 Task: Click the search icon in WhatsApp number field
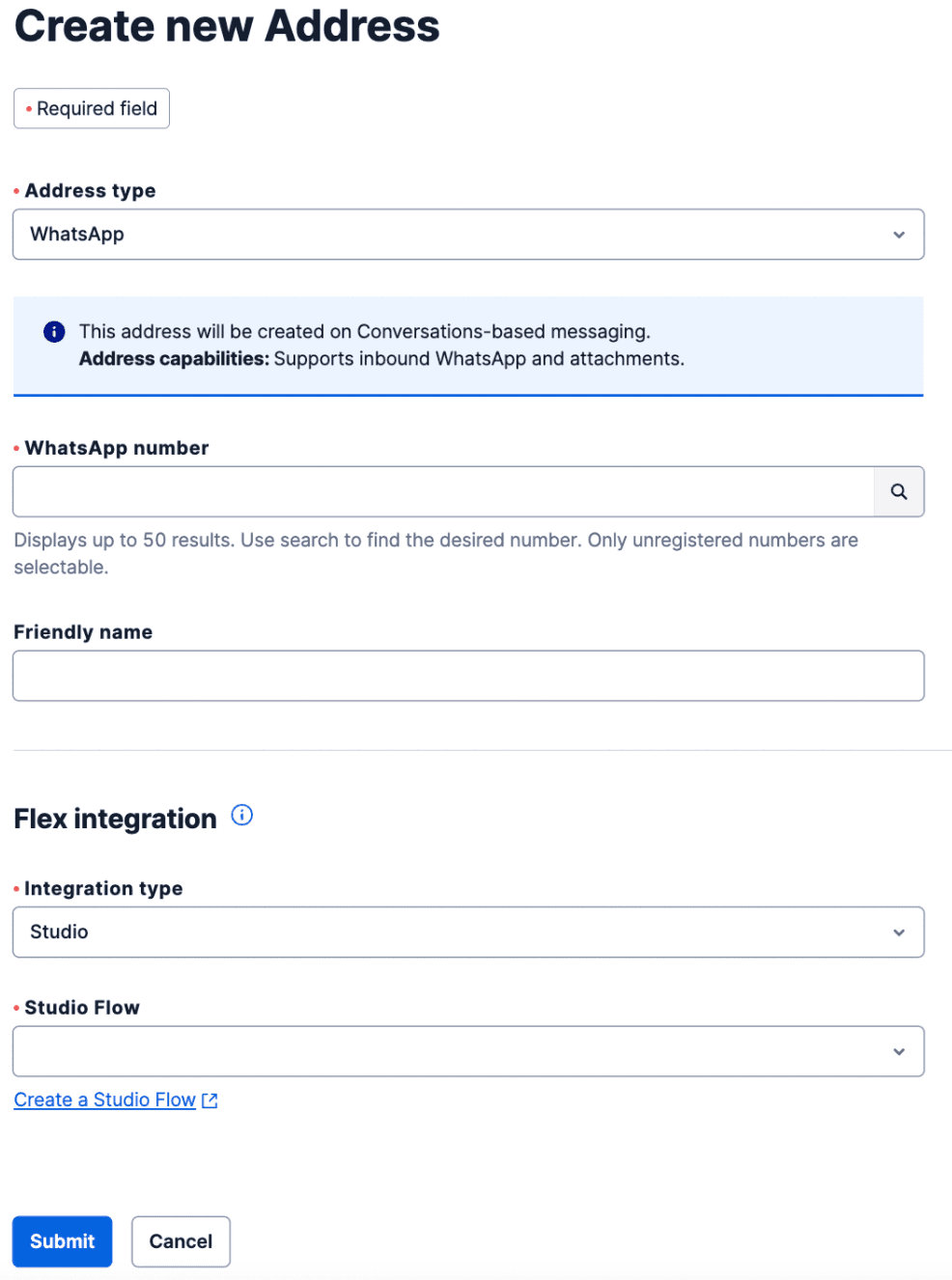pyautogui.click(x=898, y=491)
